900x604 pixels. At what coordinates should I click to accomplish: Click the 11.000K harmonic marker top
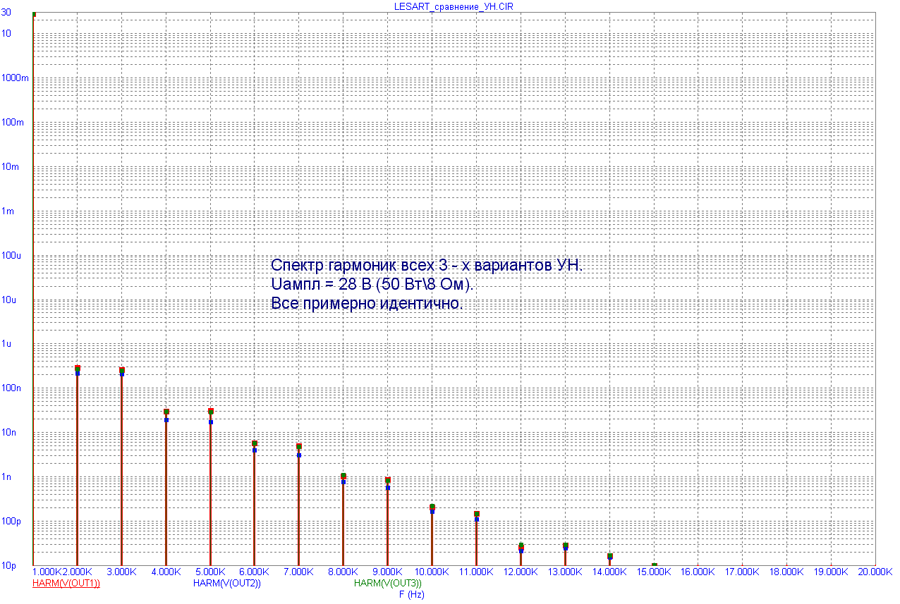[x=476, y=514]
